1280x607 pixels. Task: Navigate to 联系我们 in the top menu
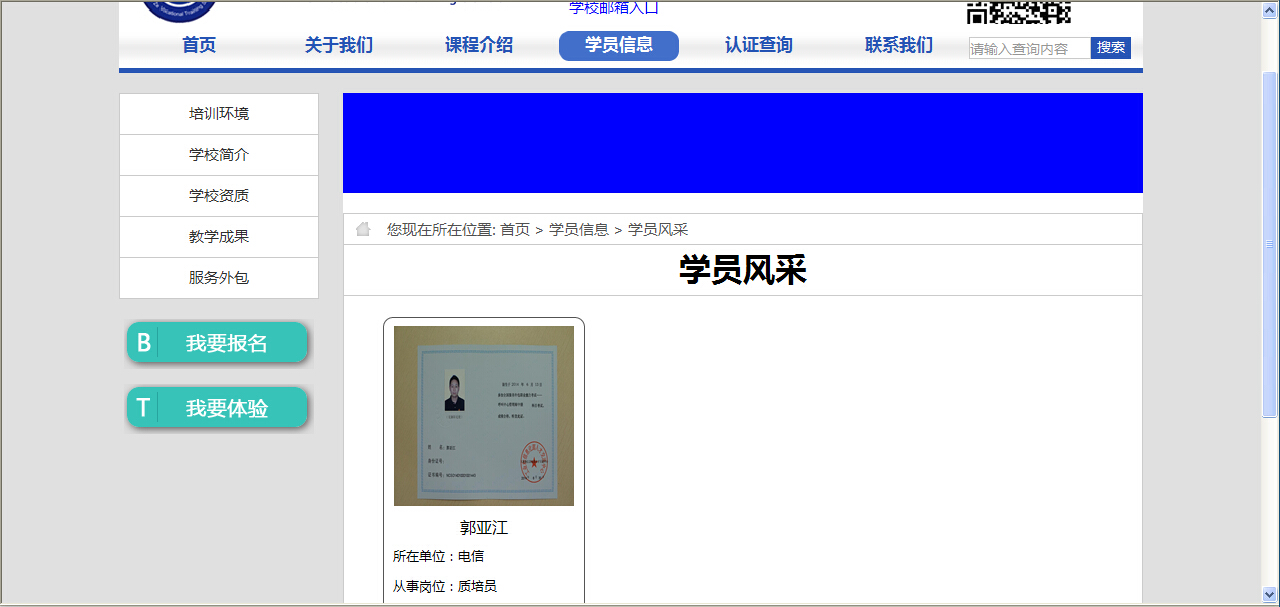(x=899, y=45)
